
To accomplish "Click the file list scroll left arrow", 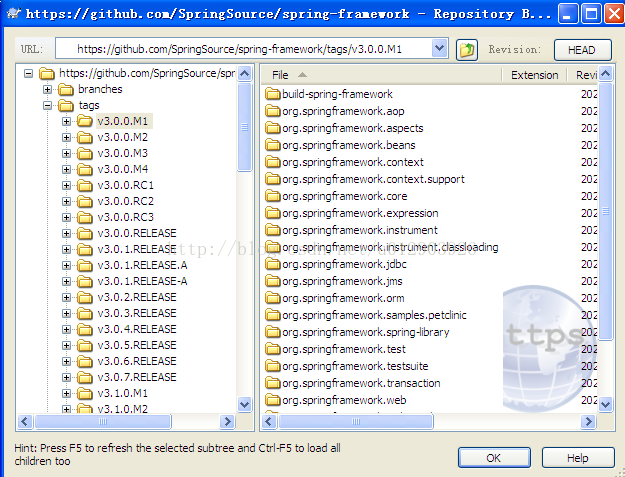I will 269,421.
